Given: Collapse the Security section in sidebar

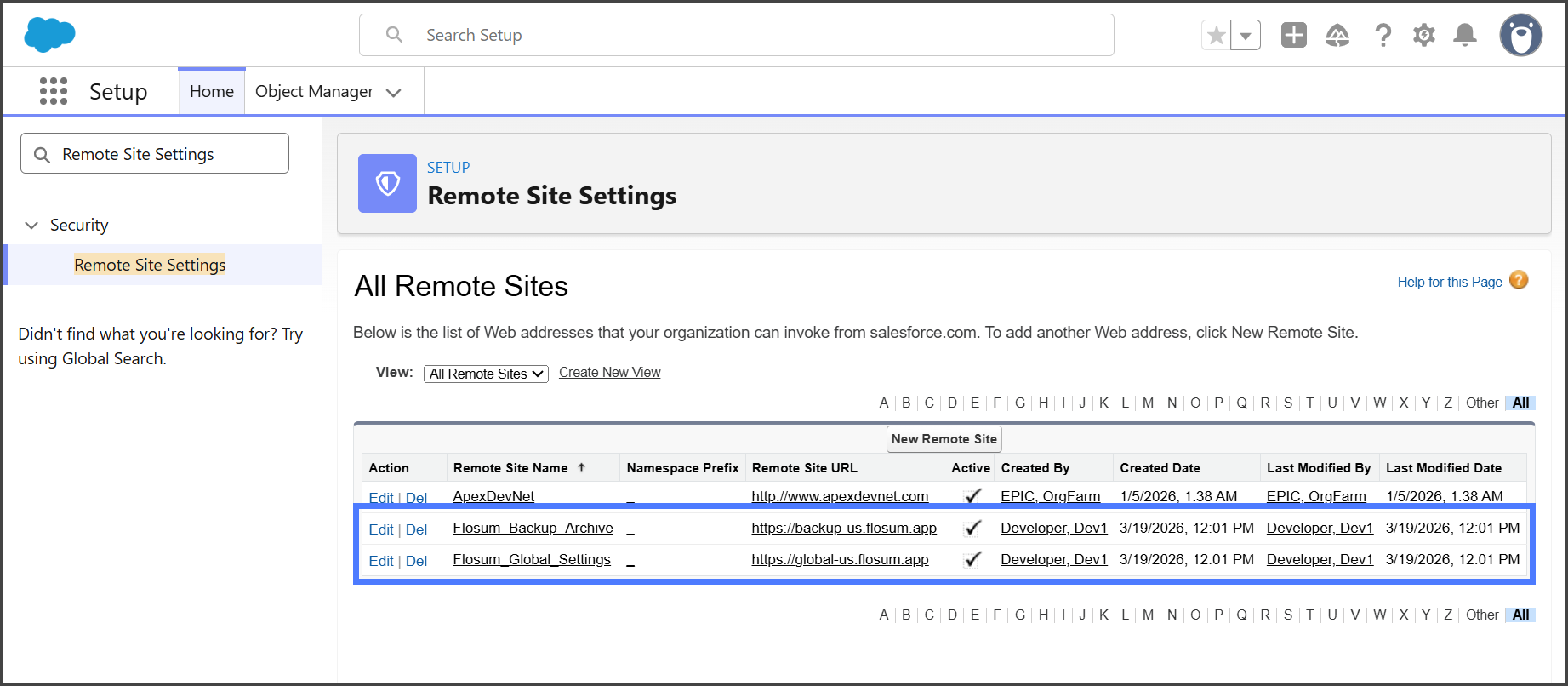Looking at the screenshot, I should click(x=31, y=225).
